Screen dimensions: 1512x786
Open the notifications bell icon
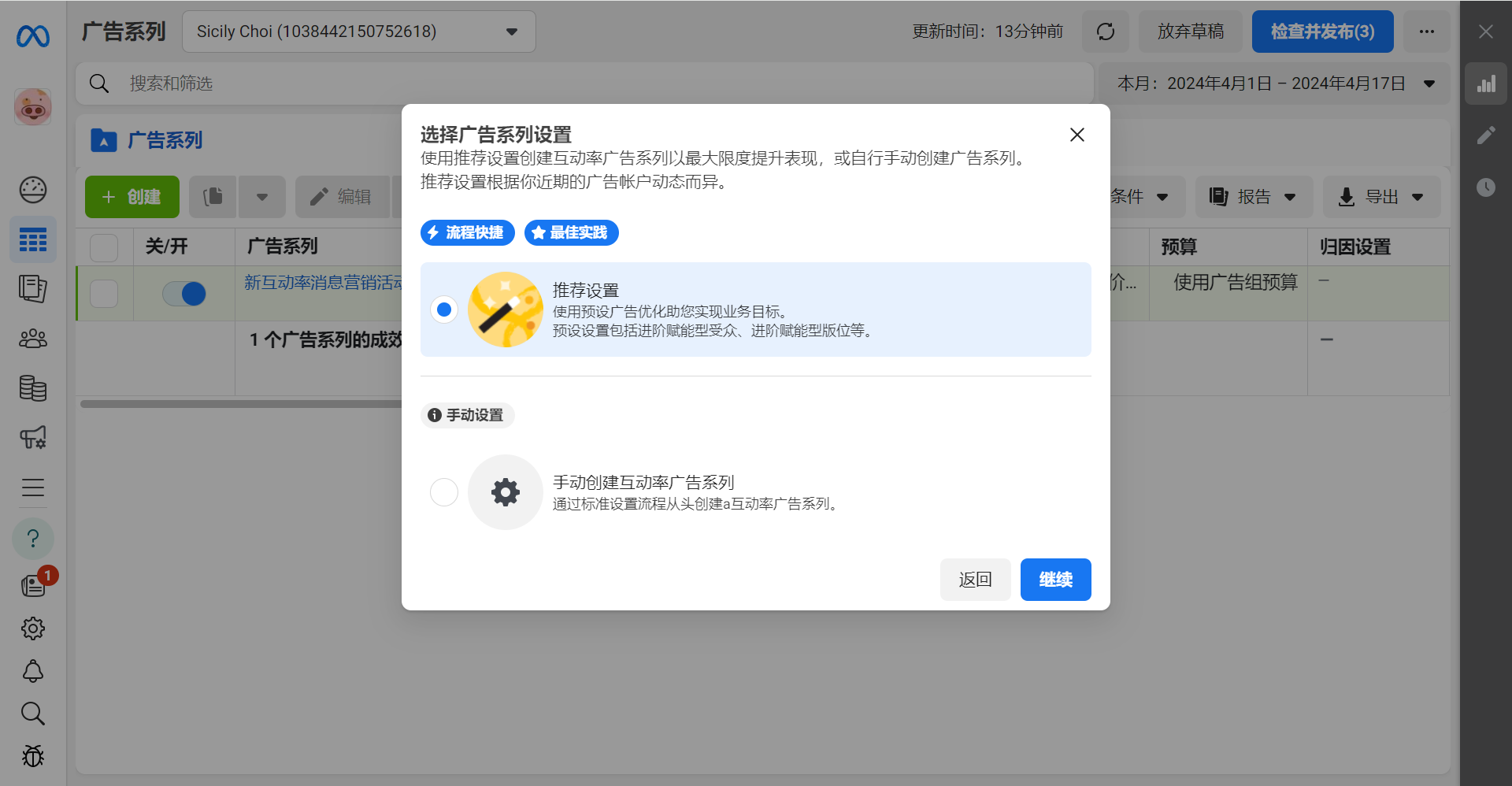pyautogui.click(x=33, y=671)
